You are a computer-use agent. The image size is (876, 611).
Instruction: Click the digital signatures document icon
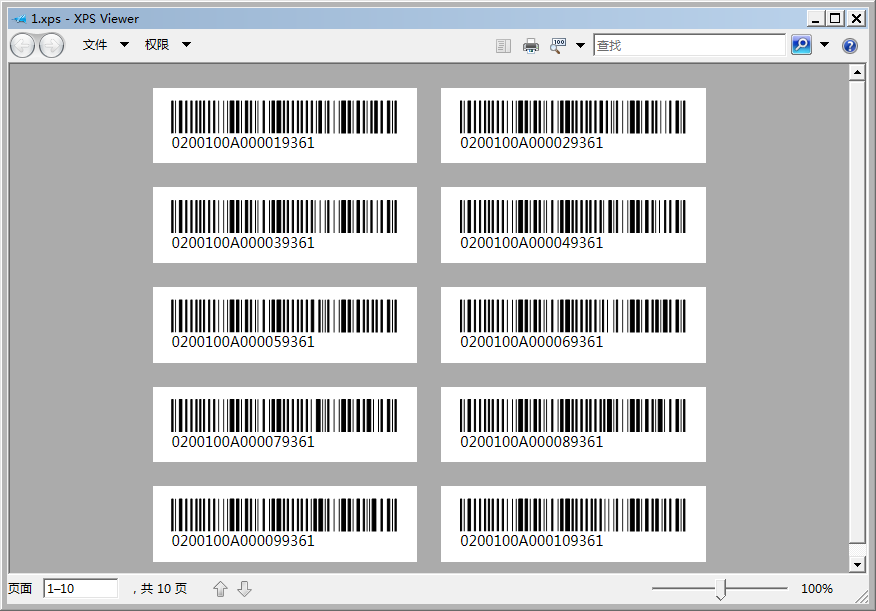click(503, 45)
